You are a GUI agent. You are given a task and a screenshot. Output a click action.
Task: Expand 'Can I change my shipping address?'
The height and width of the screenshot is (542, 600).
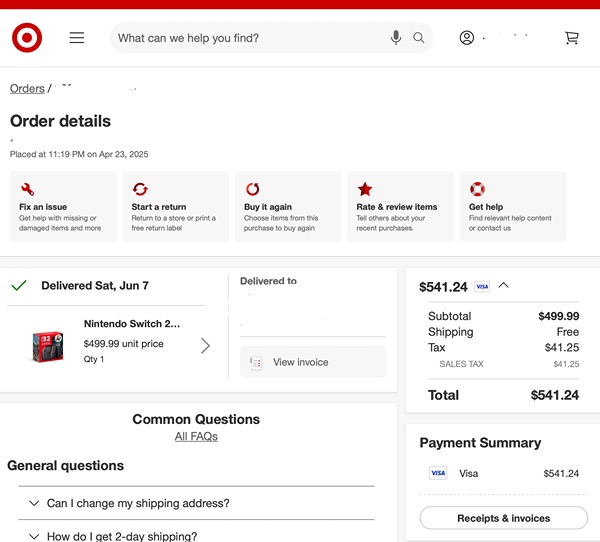coord(196,503)
